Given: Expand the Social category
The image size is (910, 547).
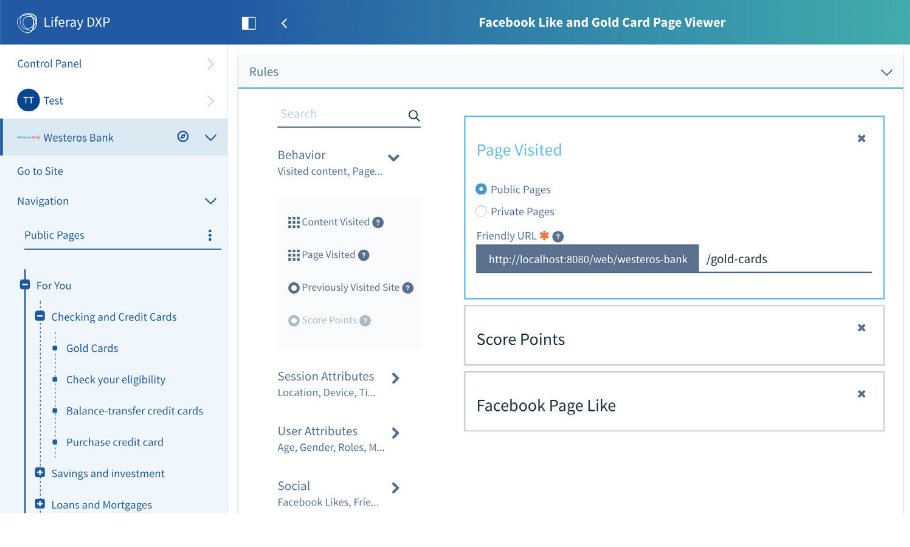Looking at the screenshot, I should click(x=395, y=488).
